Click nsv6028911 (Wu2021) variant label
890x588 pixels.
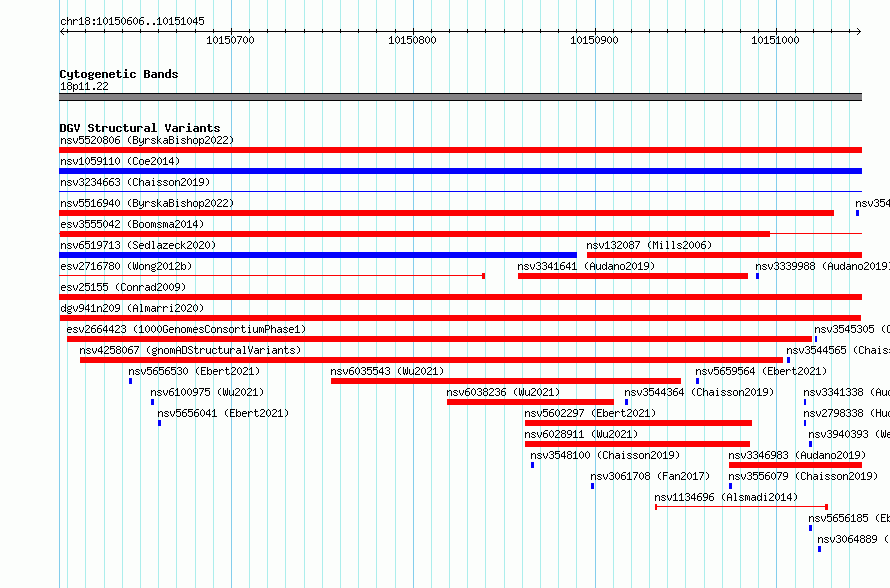pos(581,434)
